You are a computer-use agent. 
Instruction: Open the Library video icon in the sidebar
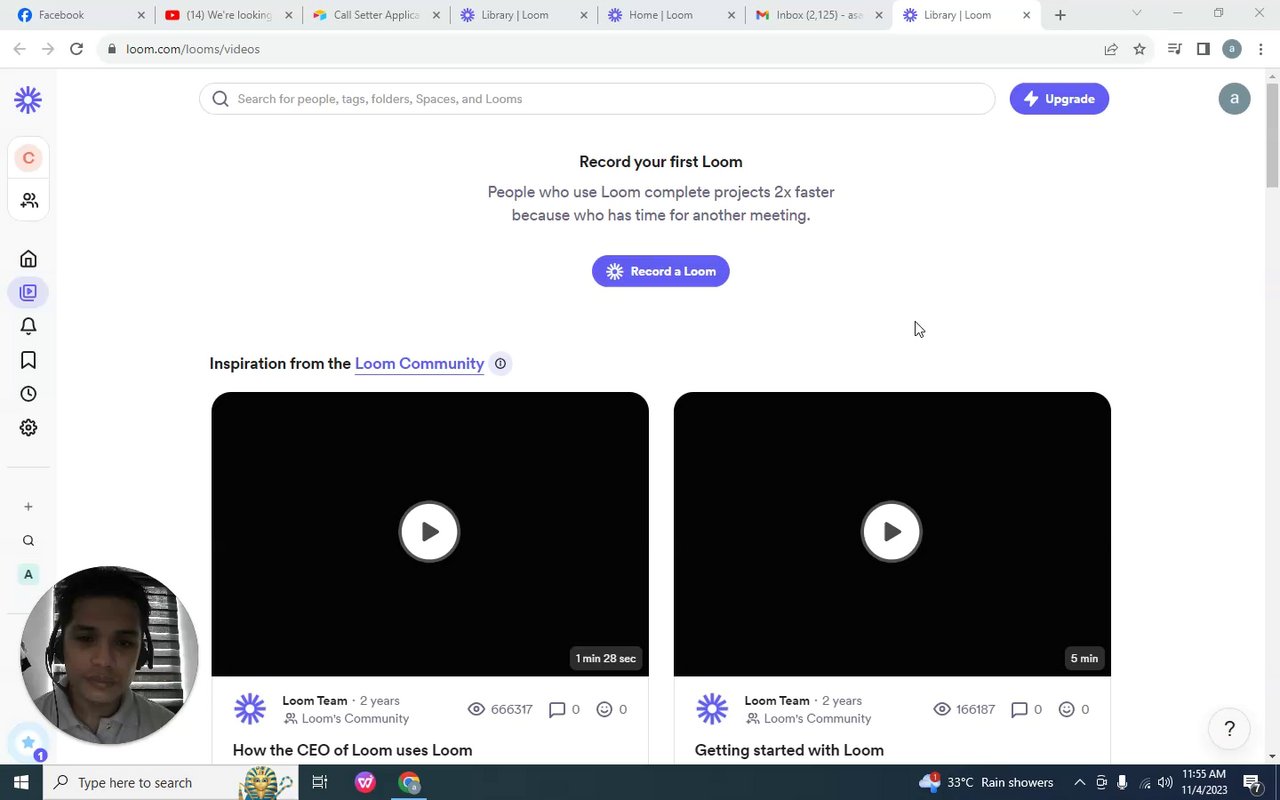[28, 292]
